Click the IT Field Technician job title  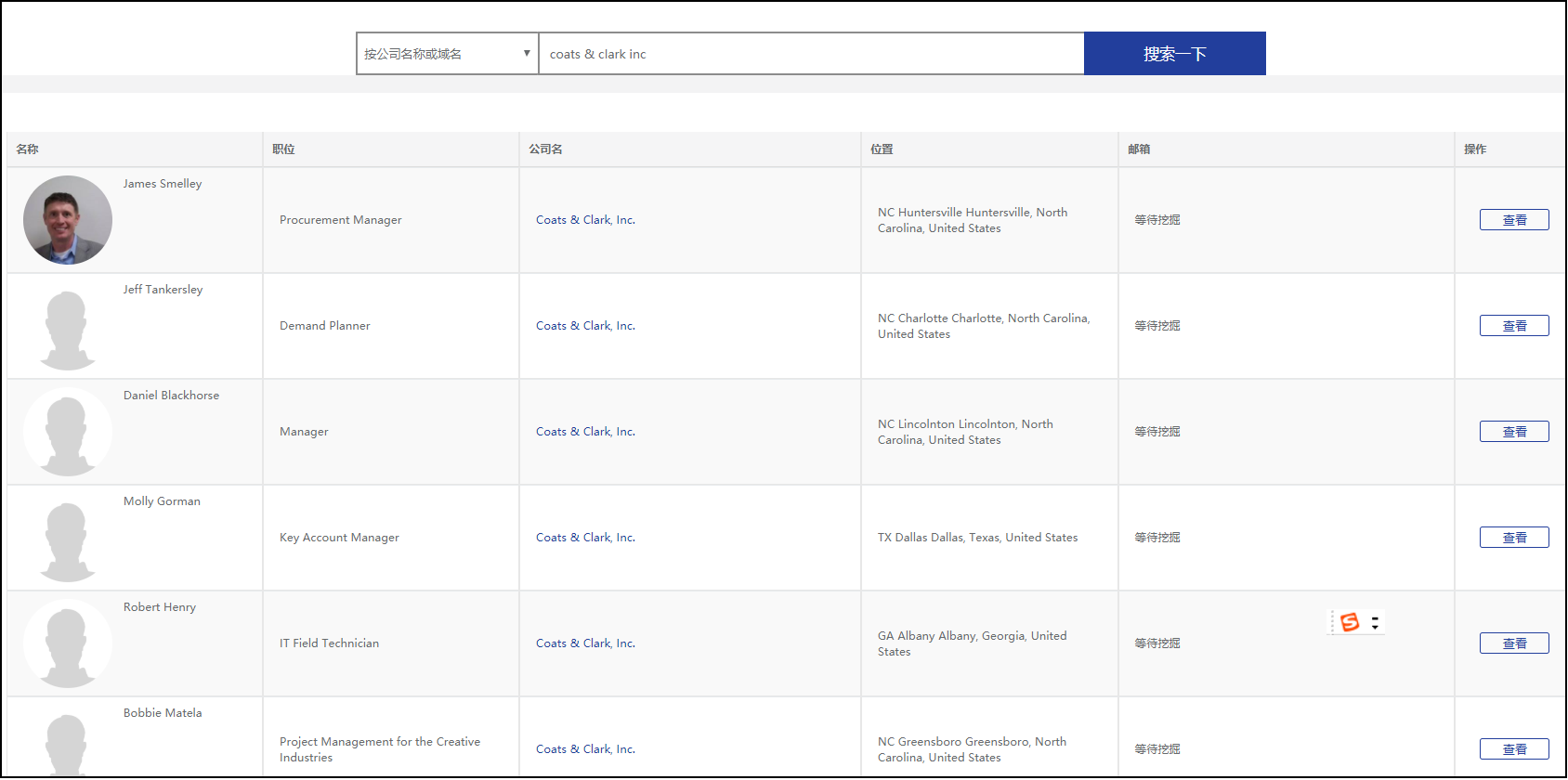coord(329,643)
